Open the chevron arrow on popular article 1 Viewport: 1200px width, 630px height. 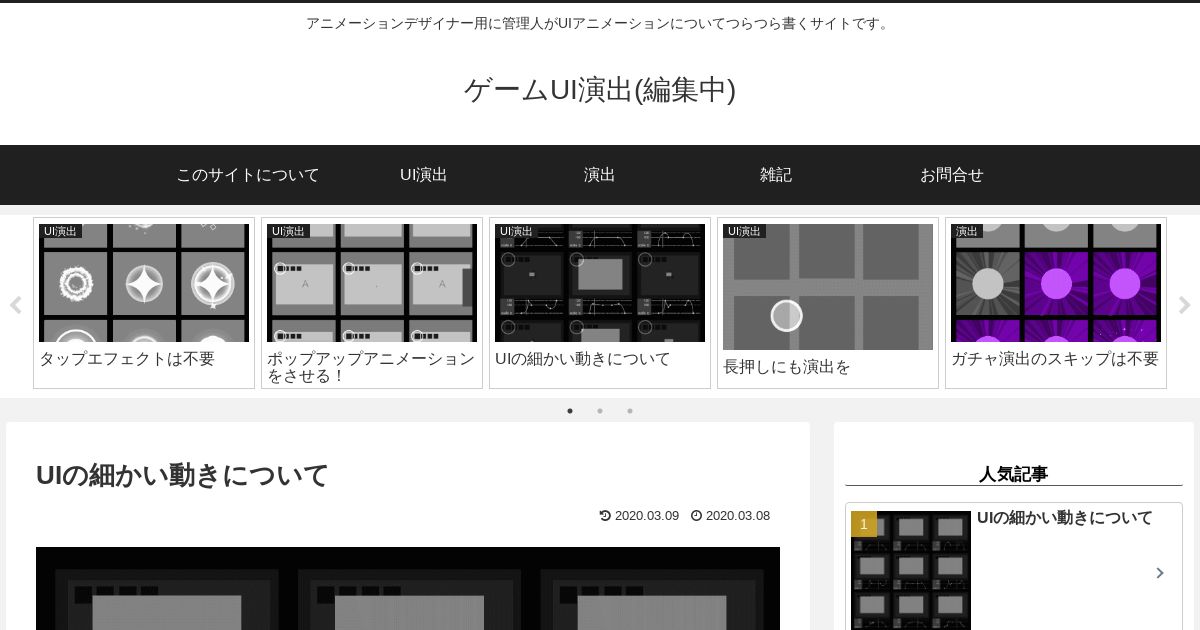1160,573
